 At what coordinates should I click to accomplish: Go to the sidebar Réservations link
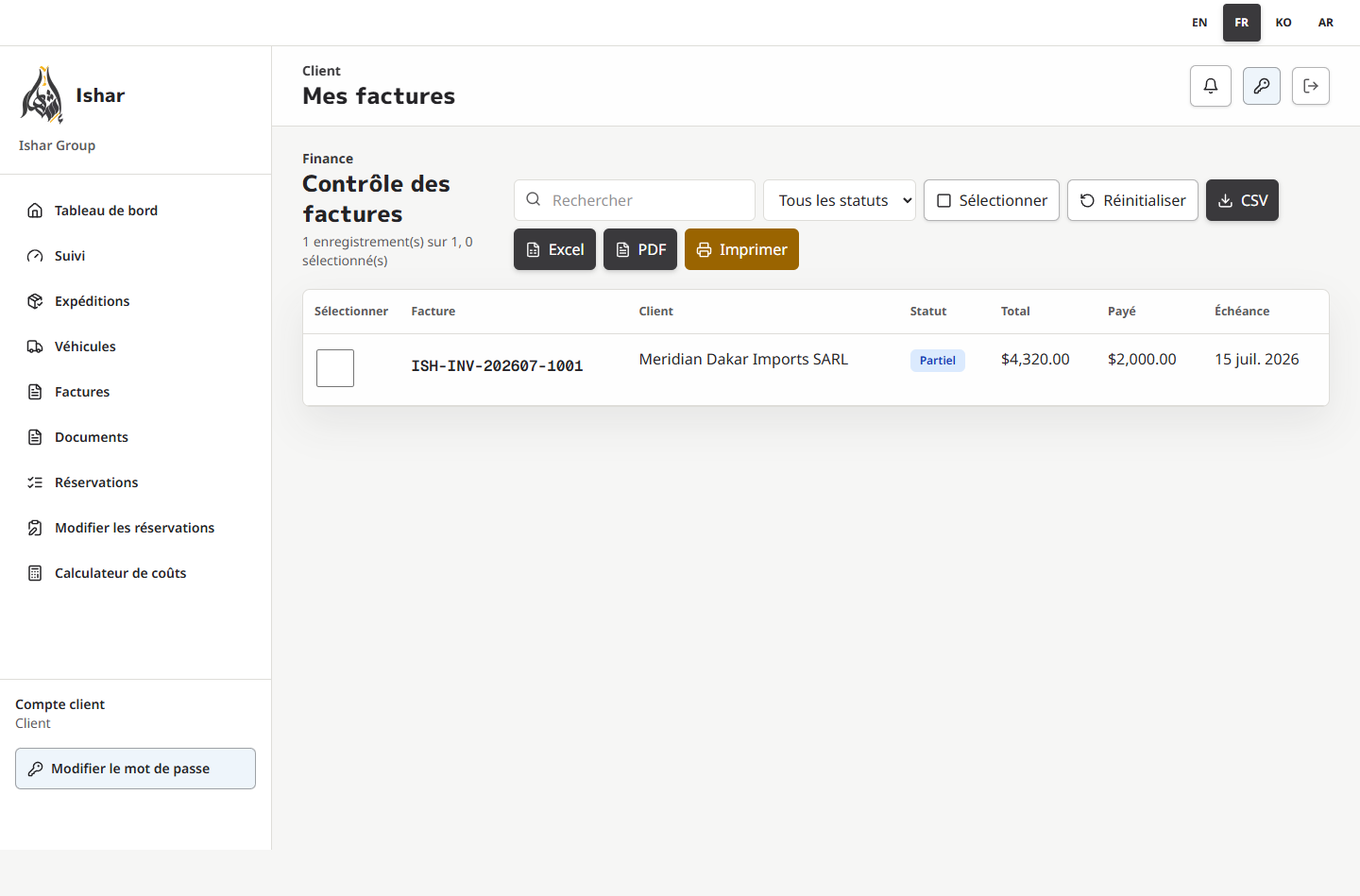[x=135, y=482]
